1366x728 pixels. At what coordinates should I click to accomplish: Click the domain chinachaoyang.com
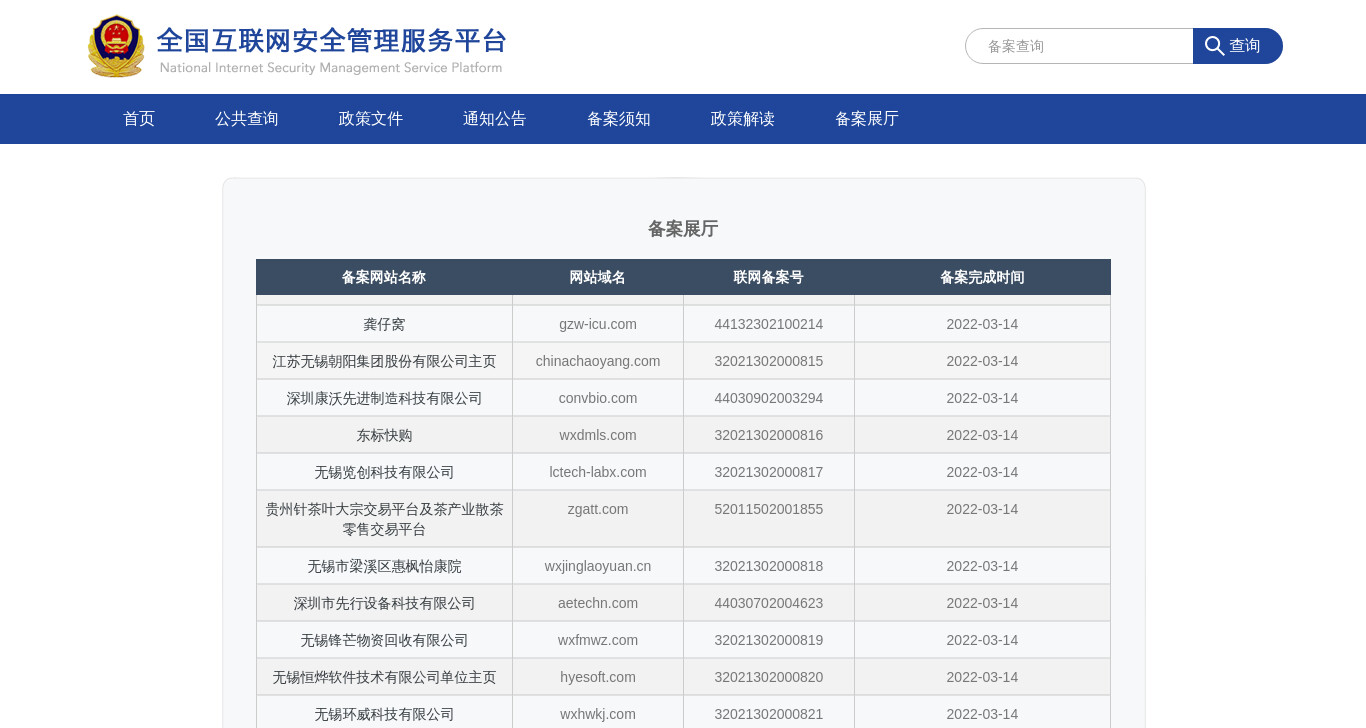(598, 361)
